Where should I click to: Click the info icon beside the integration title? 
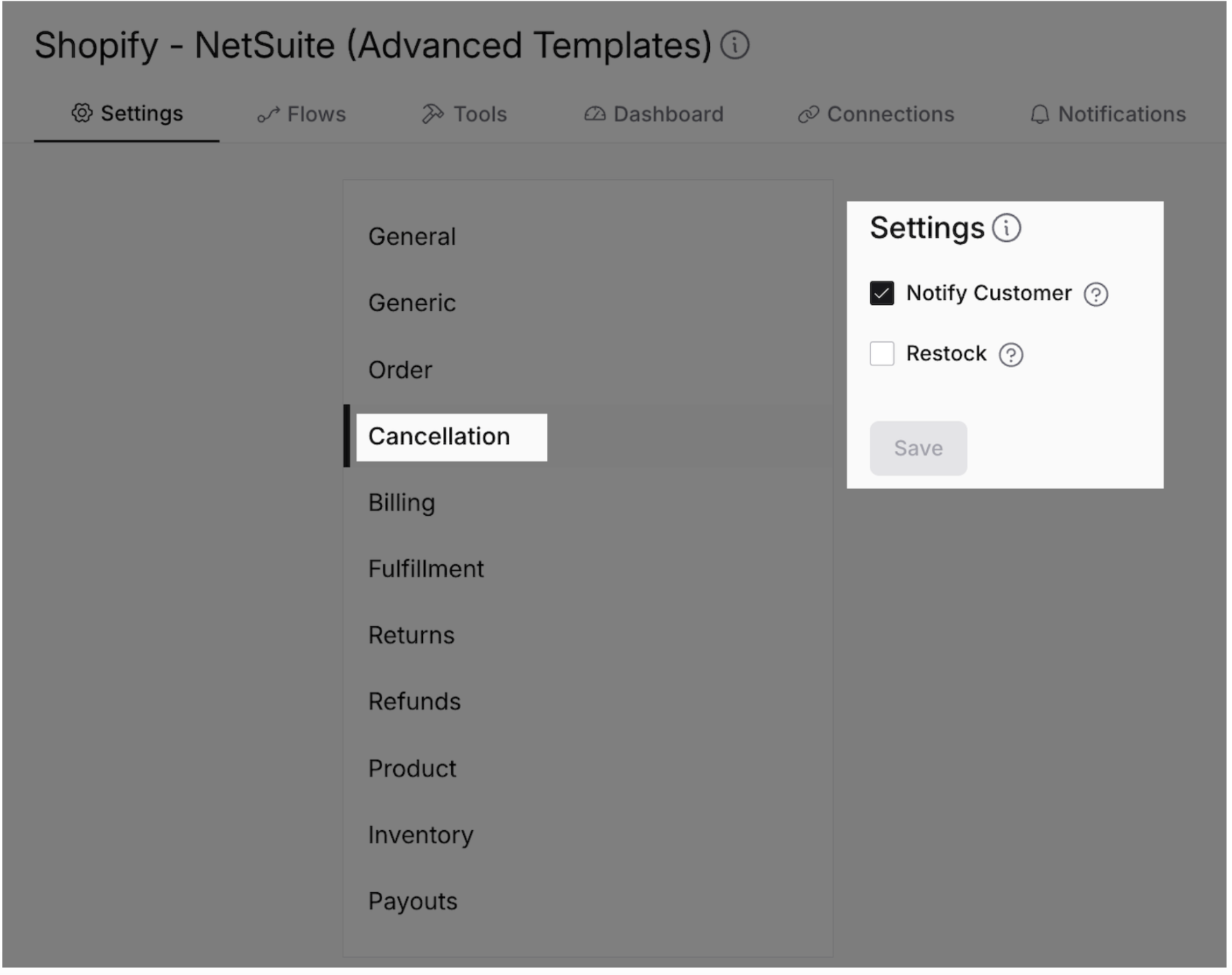pos(735,46)
